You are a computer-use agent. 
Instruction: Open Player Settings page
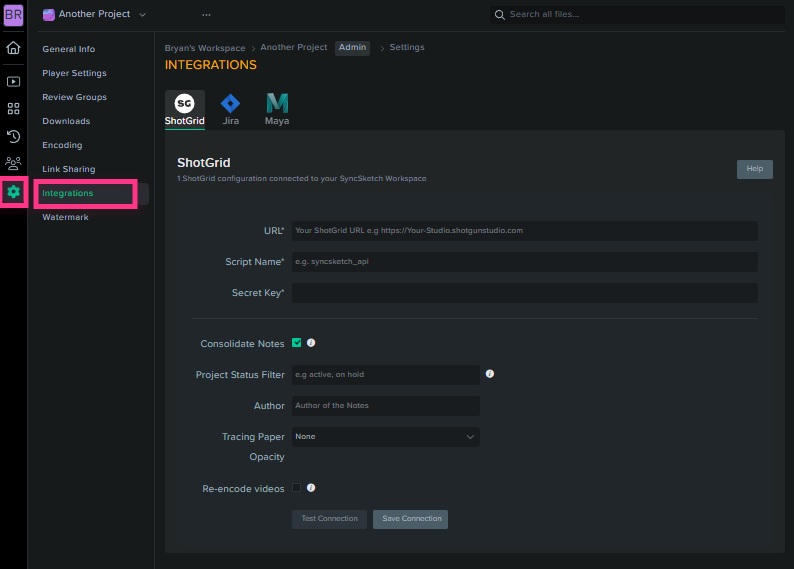[x=74, y=73]
